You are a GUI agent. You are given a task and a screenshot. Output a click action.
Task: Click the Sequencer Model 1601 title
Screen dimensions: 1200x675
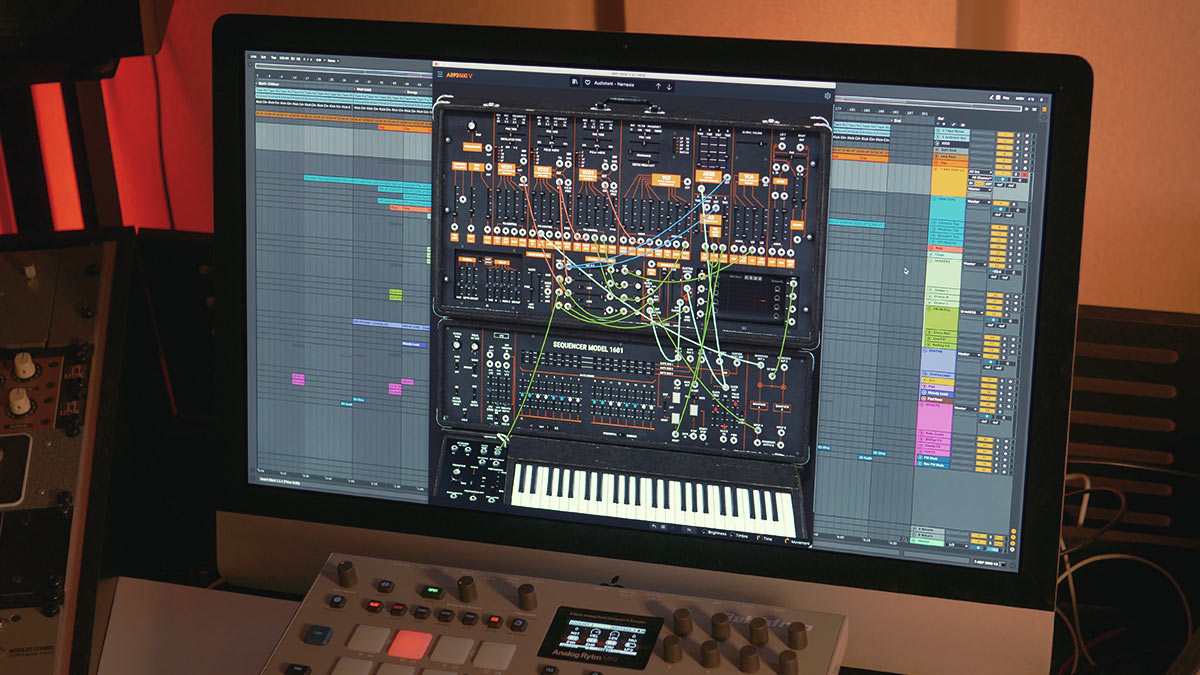coord(568,343)
